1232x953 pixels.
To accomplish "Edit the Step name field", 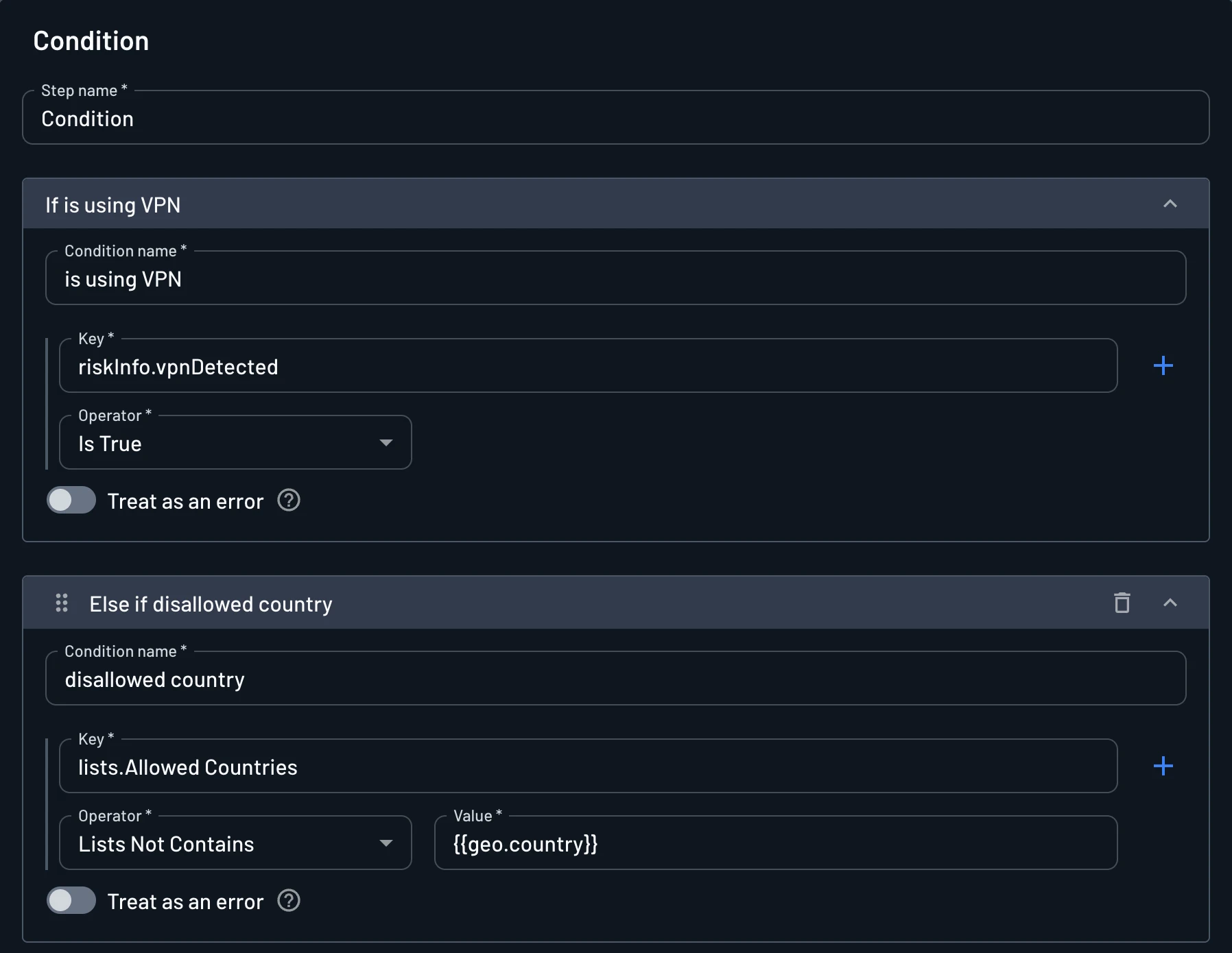I will click(x=616, y=118).
